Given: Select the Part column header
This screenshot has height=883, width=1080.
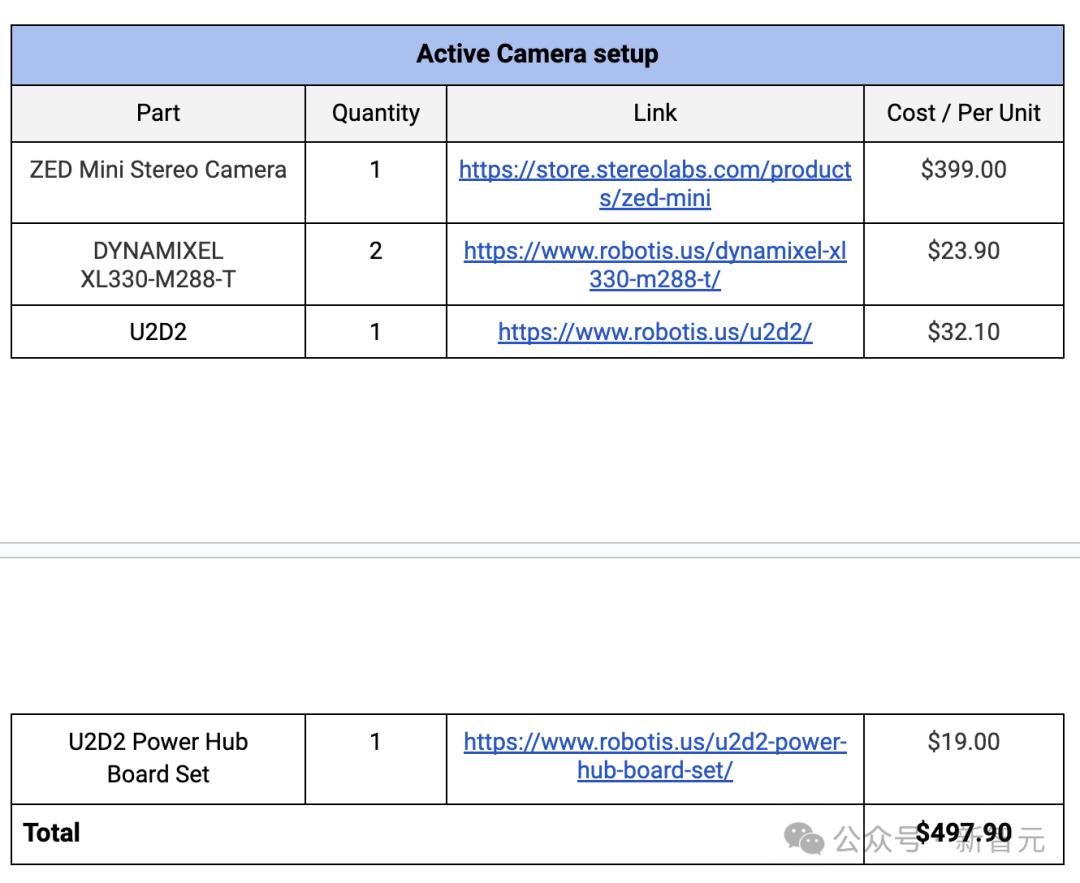Looking at the screenshot, I should [x=158, y=114].
